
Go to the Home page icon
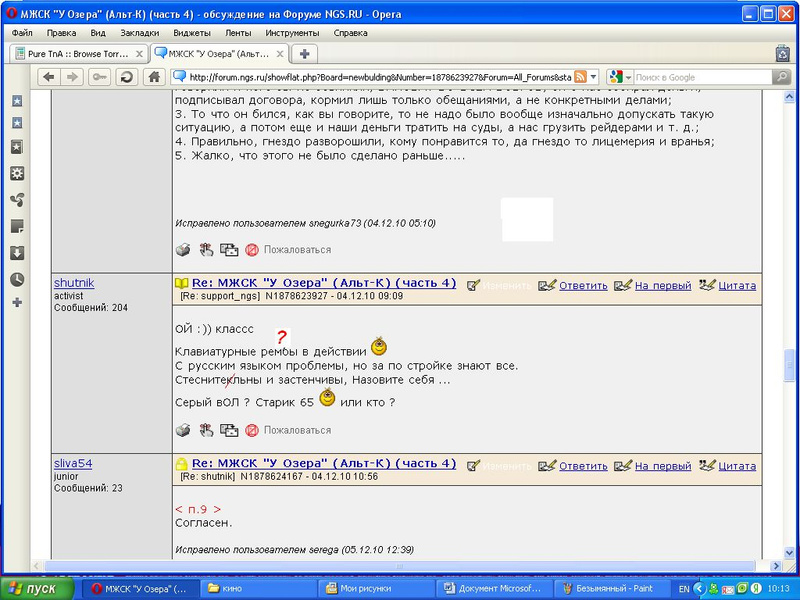point(154,77)
